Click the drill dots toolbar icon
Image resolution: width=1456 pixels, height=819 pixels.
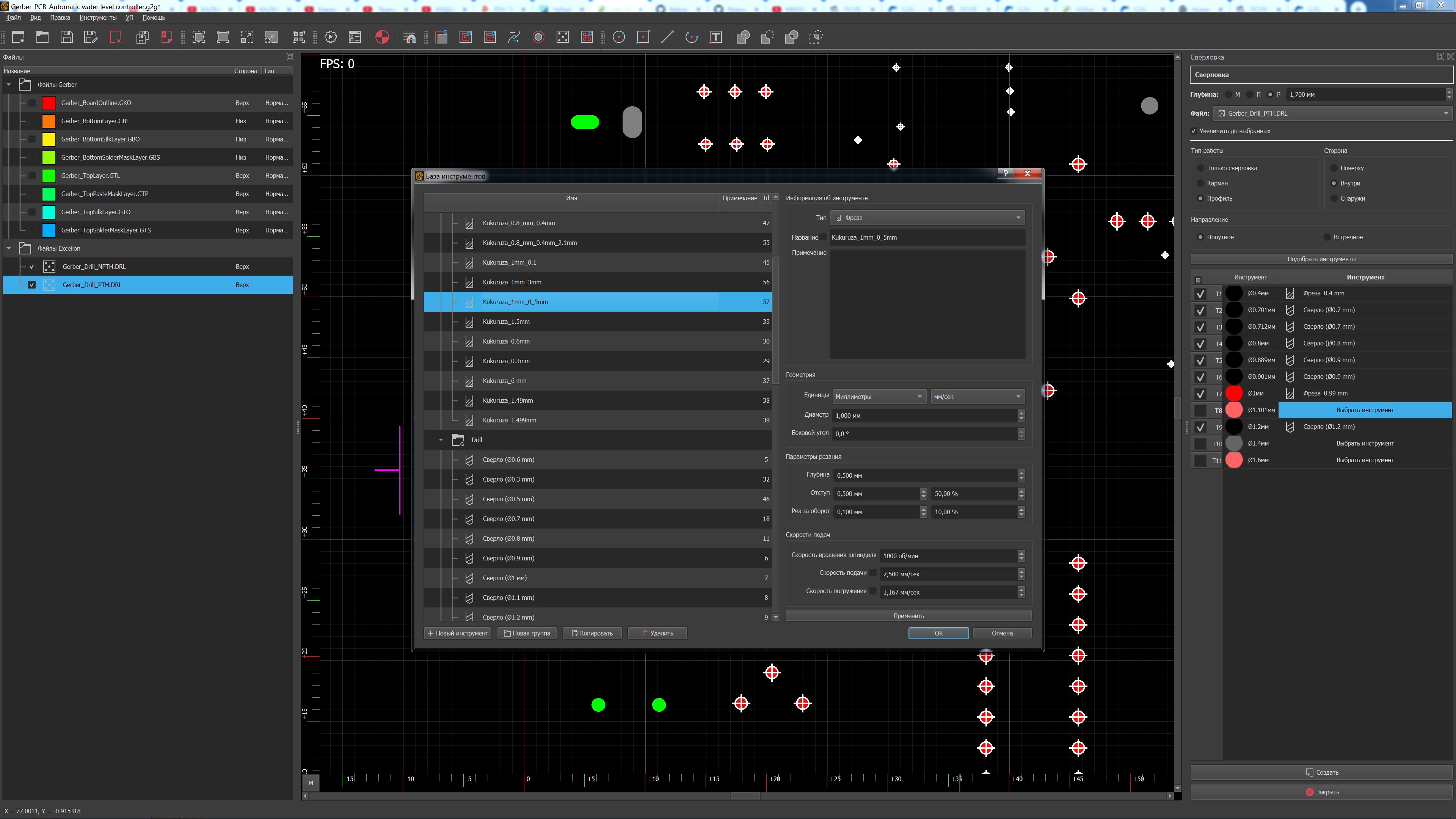pos(562,37)
